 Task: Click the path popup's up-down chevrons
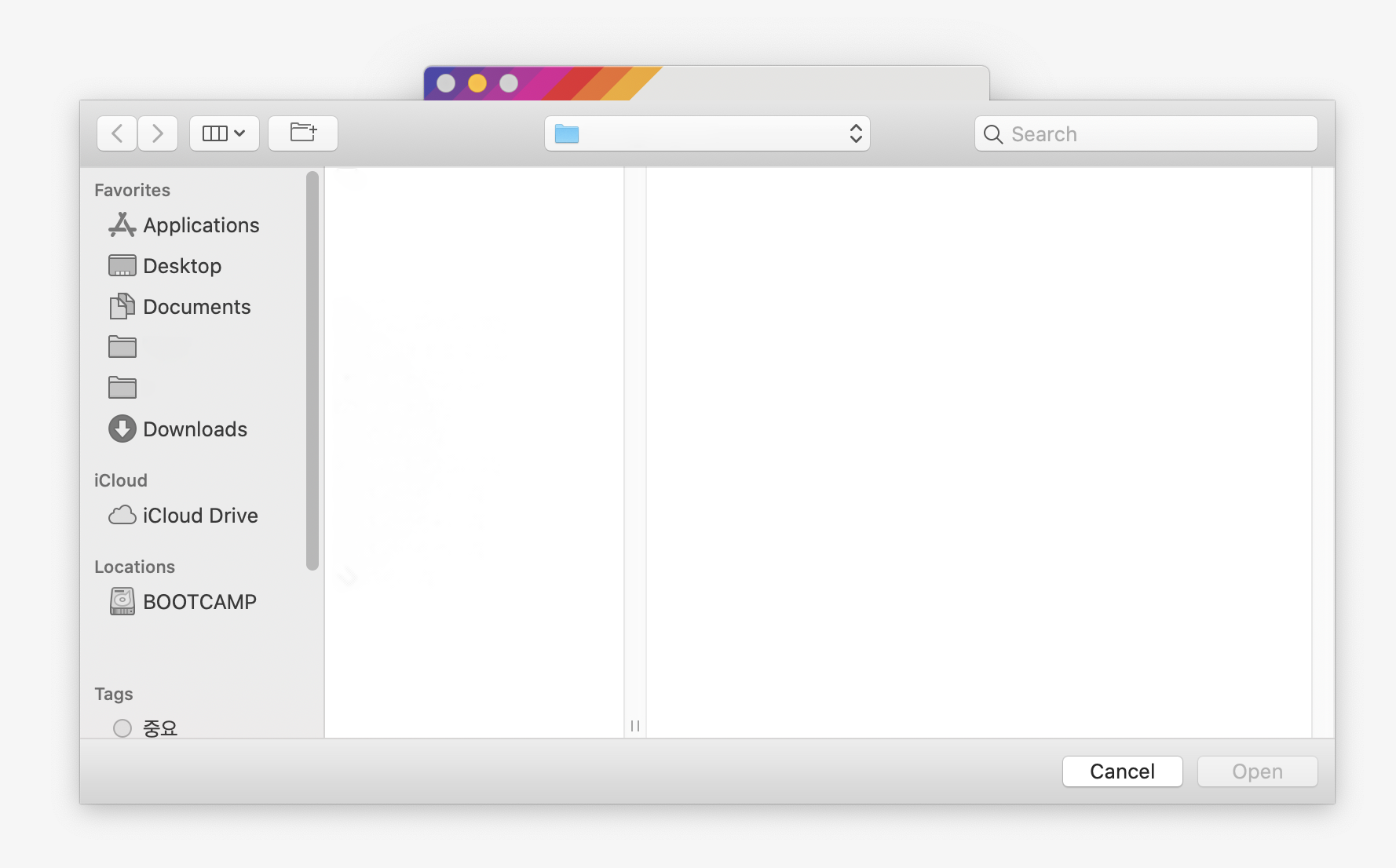pos(855,133)
